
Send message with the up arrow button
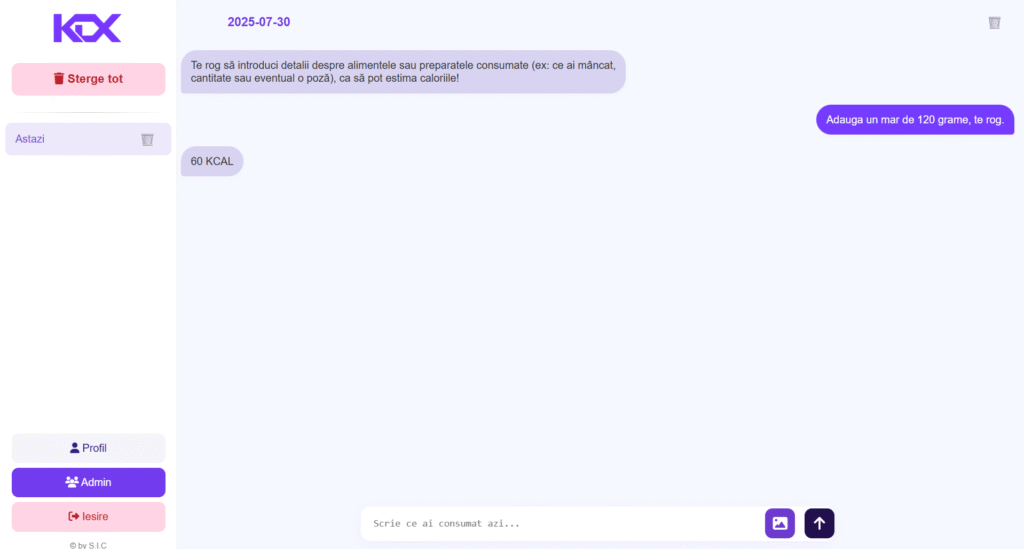pyautogui.click(x=819, y=524)
